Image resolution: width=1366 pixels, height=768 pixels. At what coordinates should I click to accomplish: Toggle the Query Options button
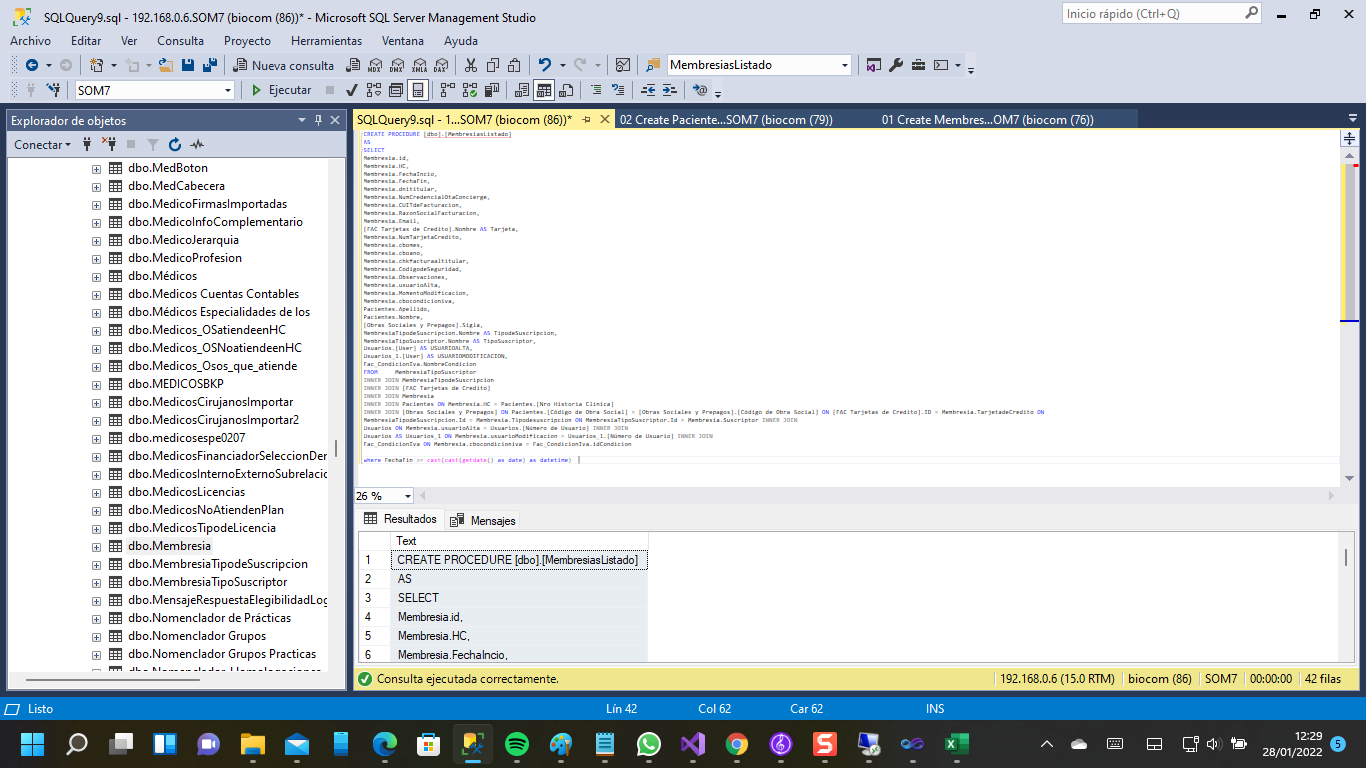coord(396,90)
